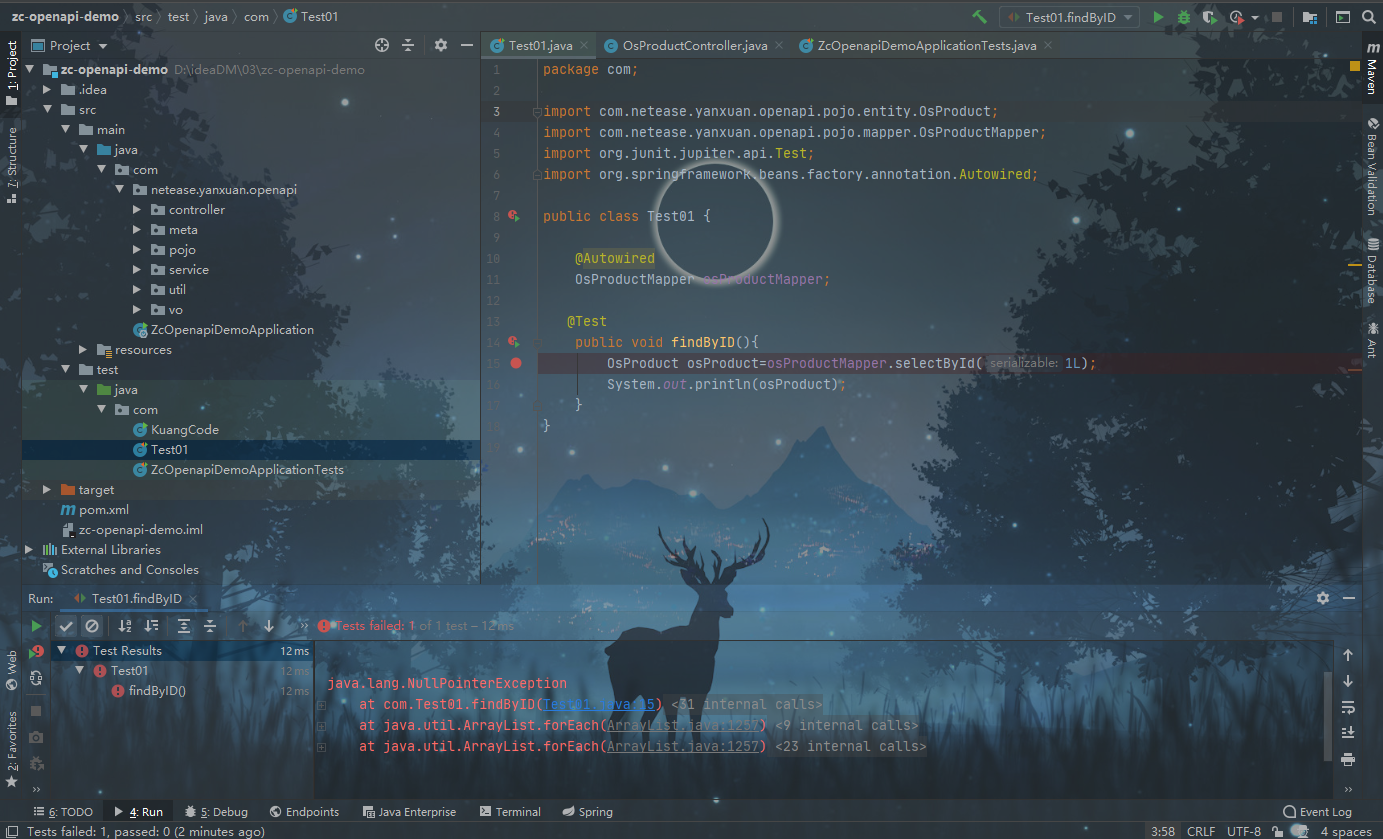Open the Project view switcher dropdown
1383x839 pixels.
[102, 45]
